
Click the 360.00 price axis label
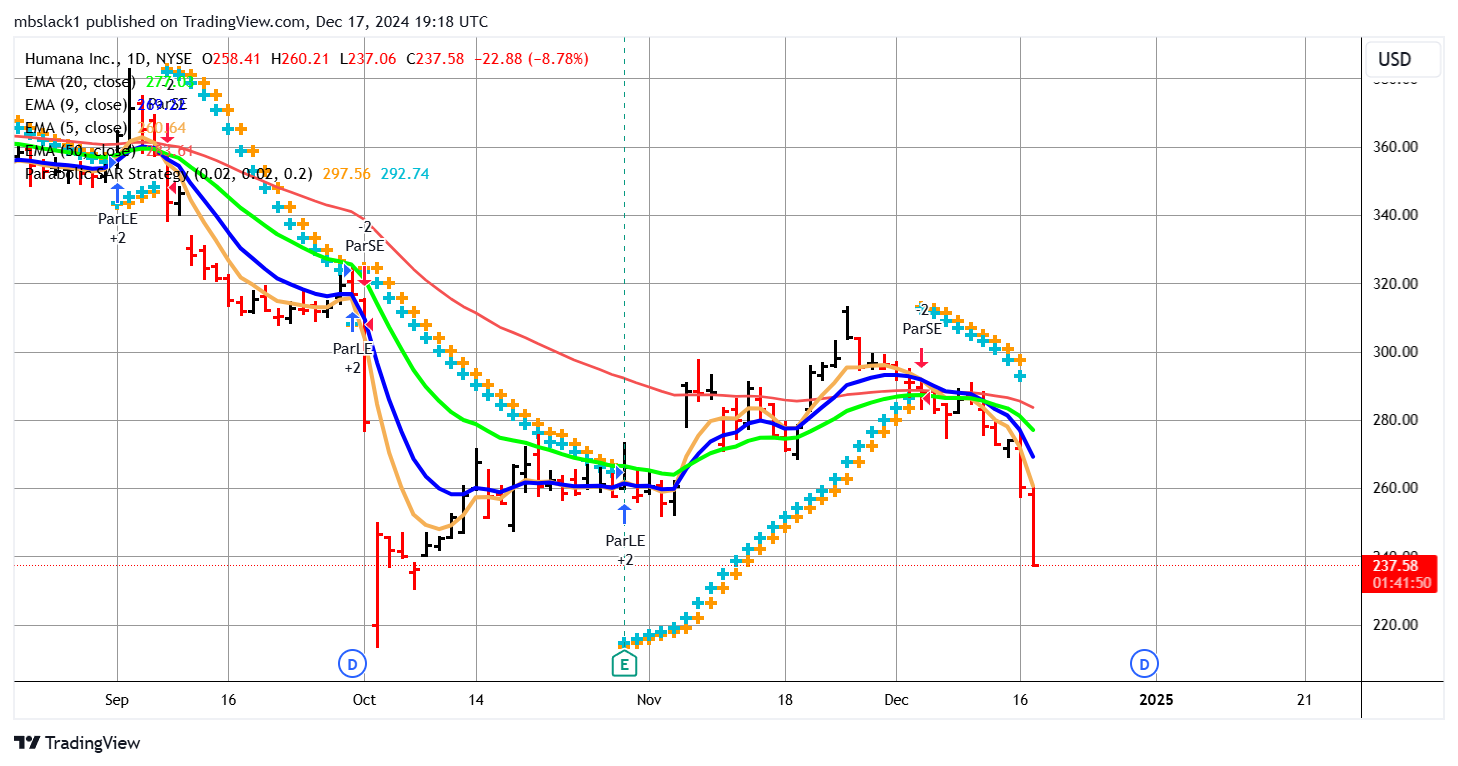tap(1395, 147)
